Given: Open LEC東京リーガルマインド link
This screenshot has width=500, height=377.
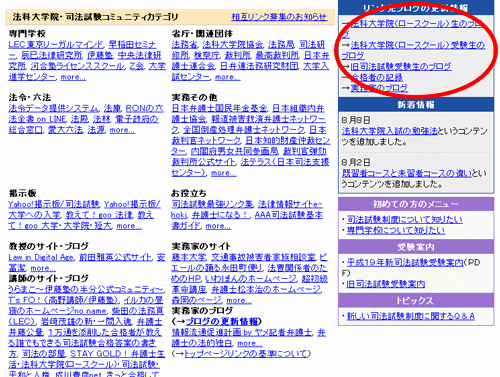Looking at the screenshot, I should tap(56, 45).
